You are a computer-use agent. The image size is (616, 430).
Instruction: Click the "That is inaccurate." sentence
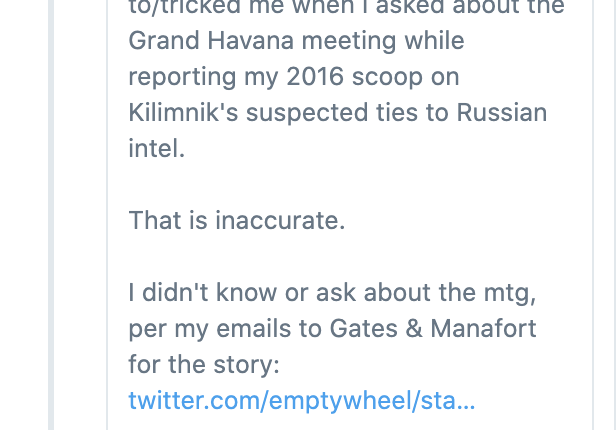pyautogui.click(x=237, y=220)
